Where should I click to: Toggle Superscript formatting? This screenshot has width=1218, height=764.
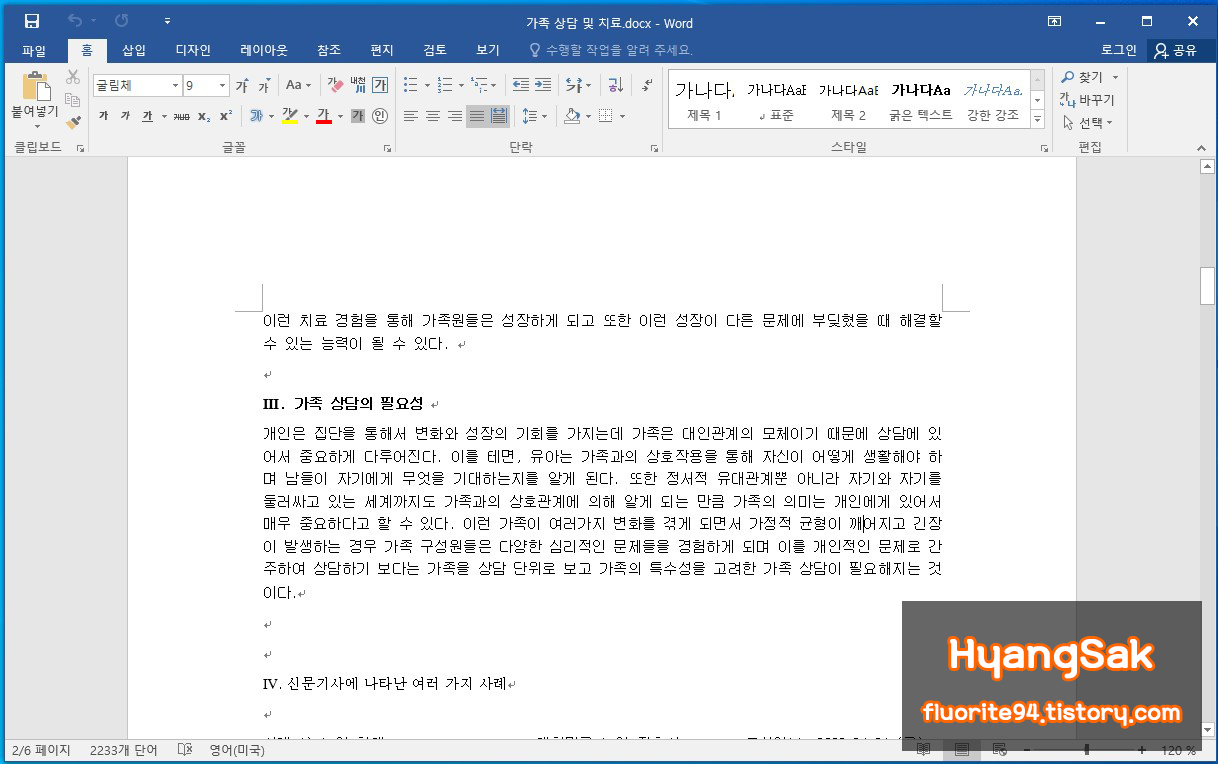click(x=226, y=117)
